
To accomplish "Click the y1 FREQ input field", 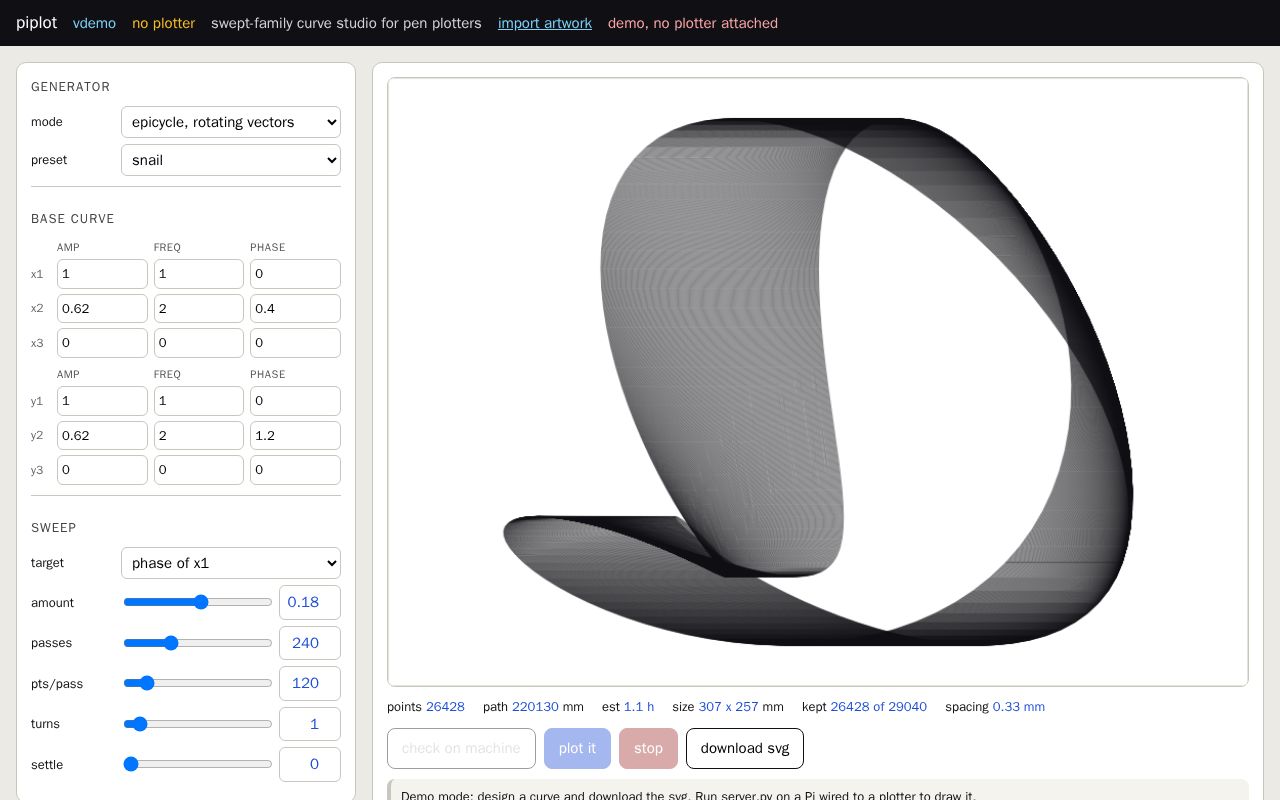I will 199,401.
